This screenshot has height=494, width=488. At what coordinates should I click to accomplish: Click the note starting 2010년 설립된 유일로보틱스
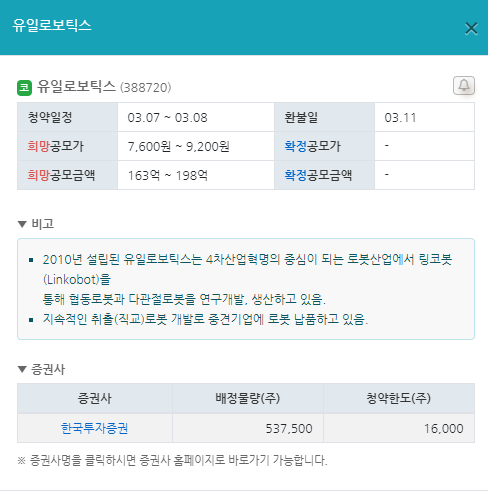pos(247,279)
